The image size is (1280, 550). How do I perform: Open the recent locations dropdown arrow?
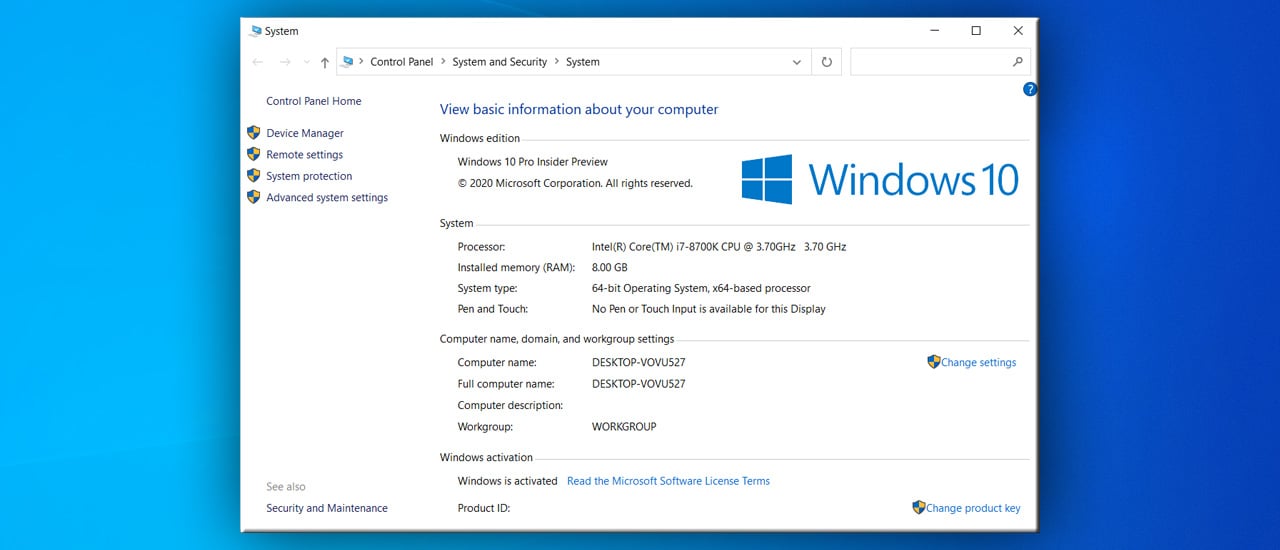click(x=306, y=62)
